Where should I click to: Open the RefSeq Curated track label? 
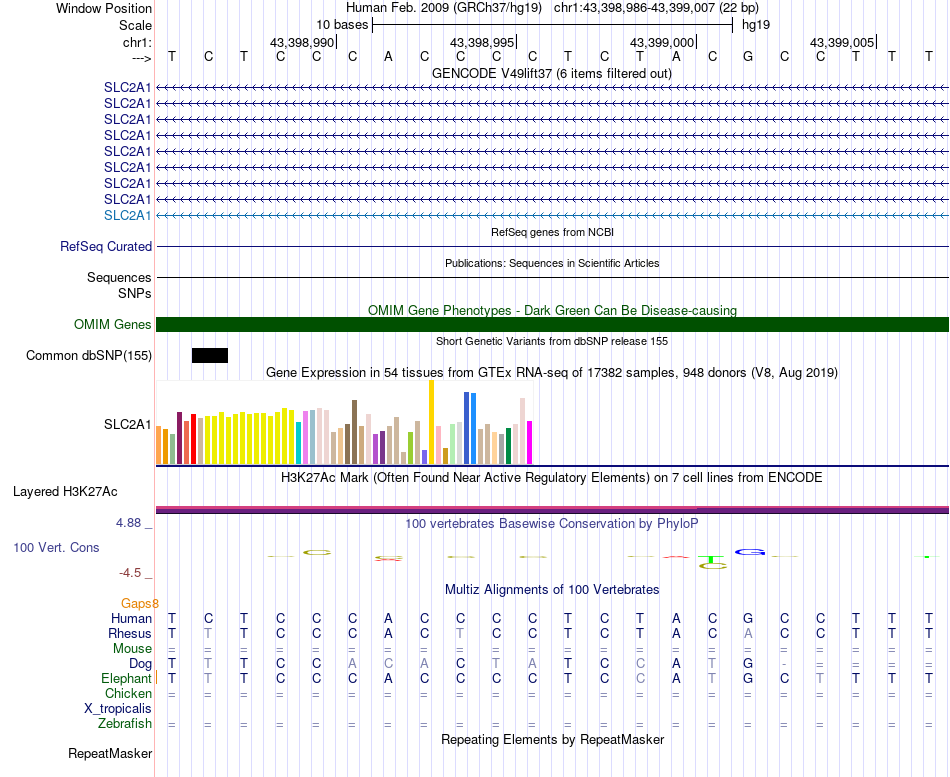106,247
